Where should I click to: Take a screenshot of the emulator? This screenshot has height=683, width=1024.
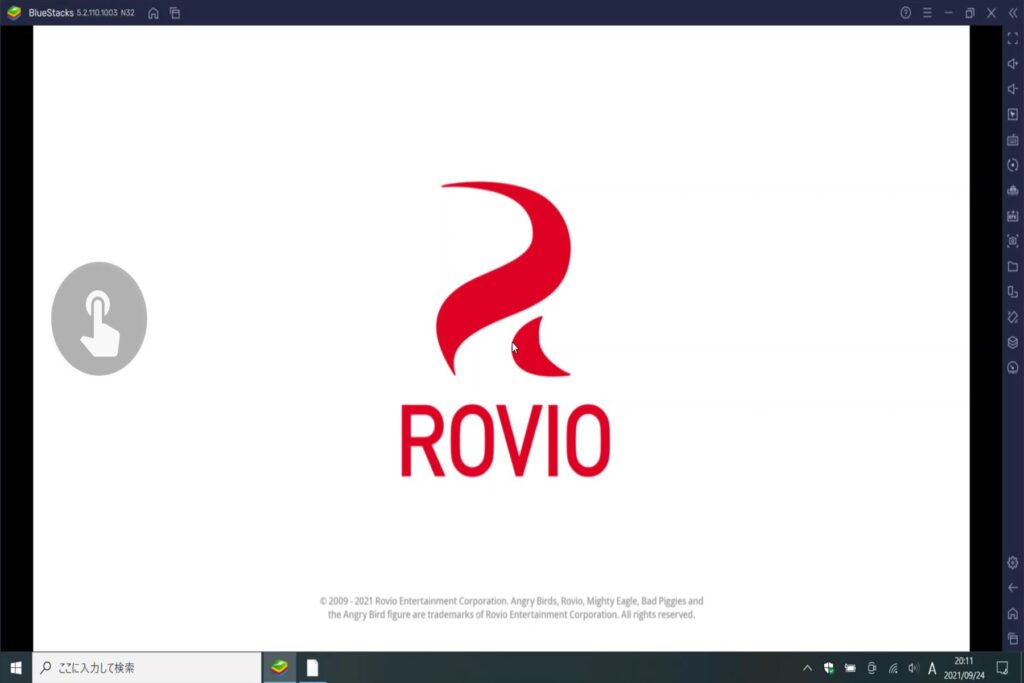tap(1013, 241)
